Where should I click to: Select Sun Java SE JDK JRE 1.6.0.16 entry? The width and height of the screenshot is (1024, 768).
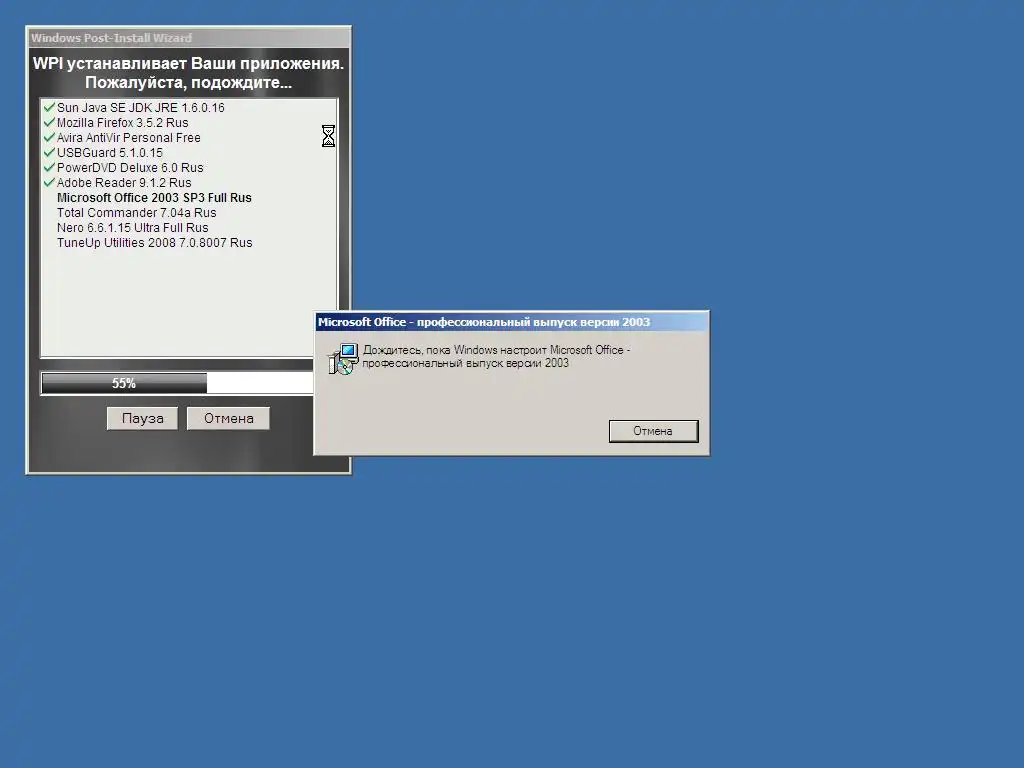pos(140,107)
